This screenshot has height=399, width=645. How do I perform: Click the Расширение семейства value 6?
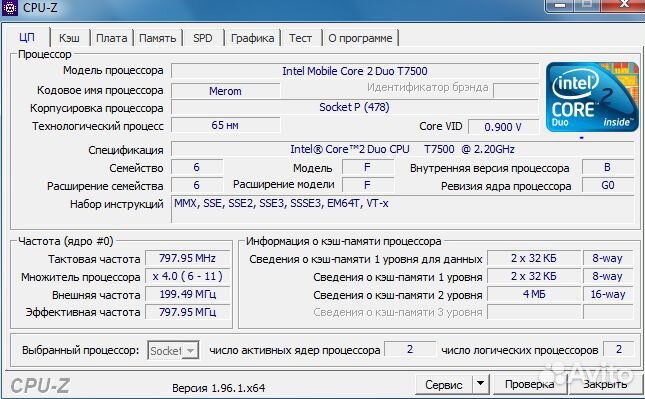[197, 185]
